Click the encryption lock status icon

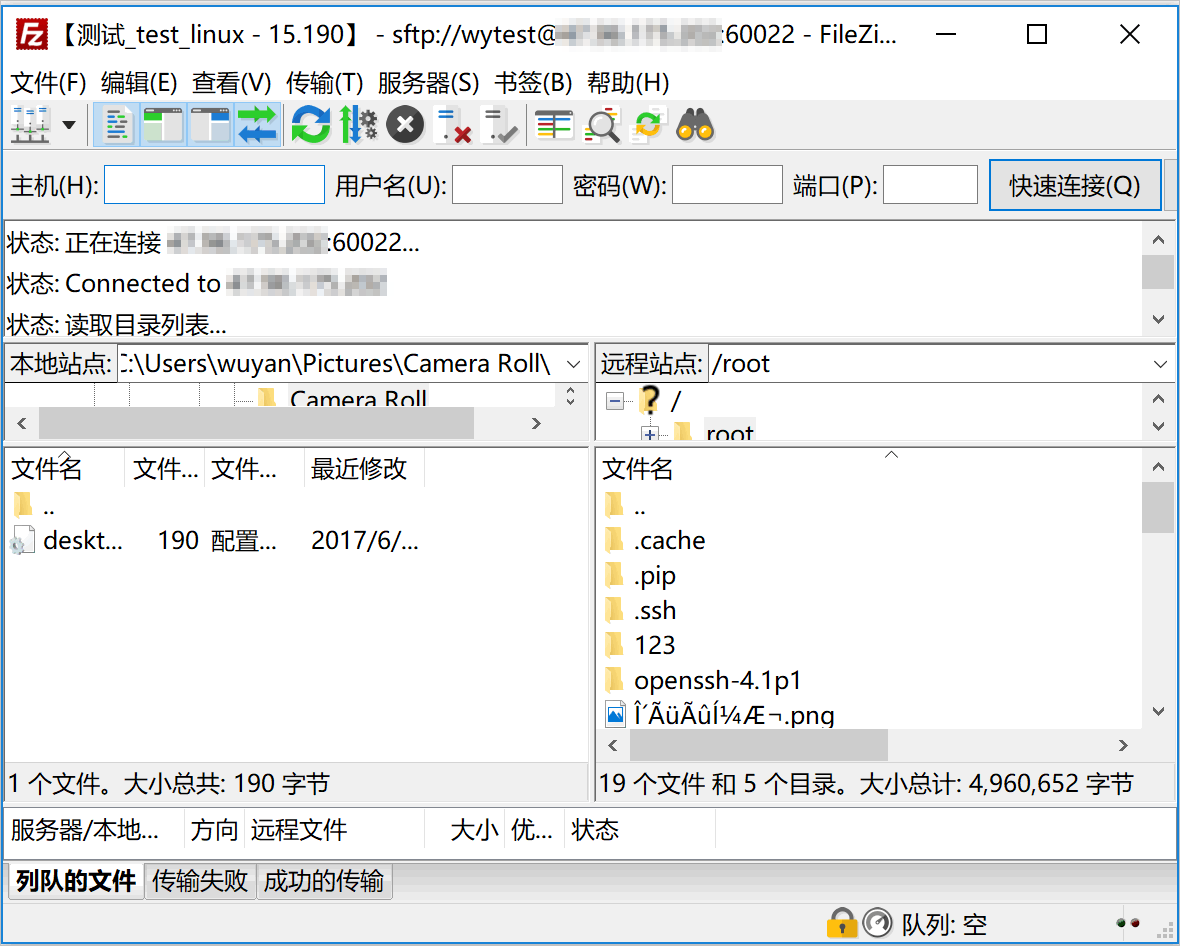pos(841,923)
